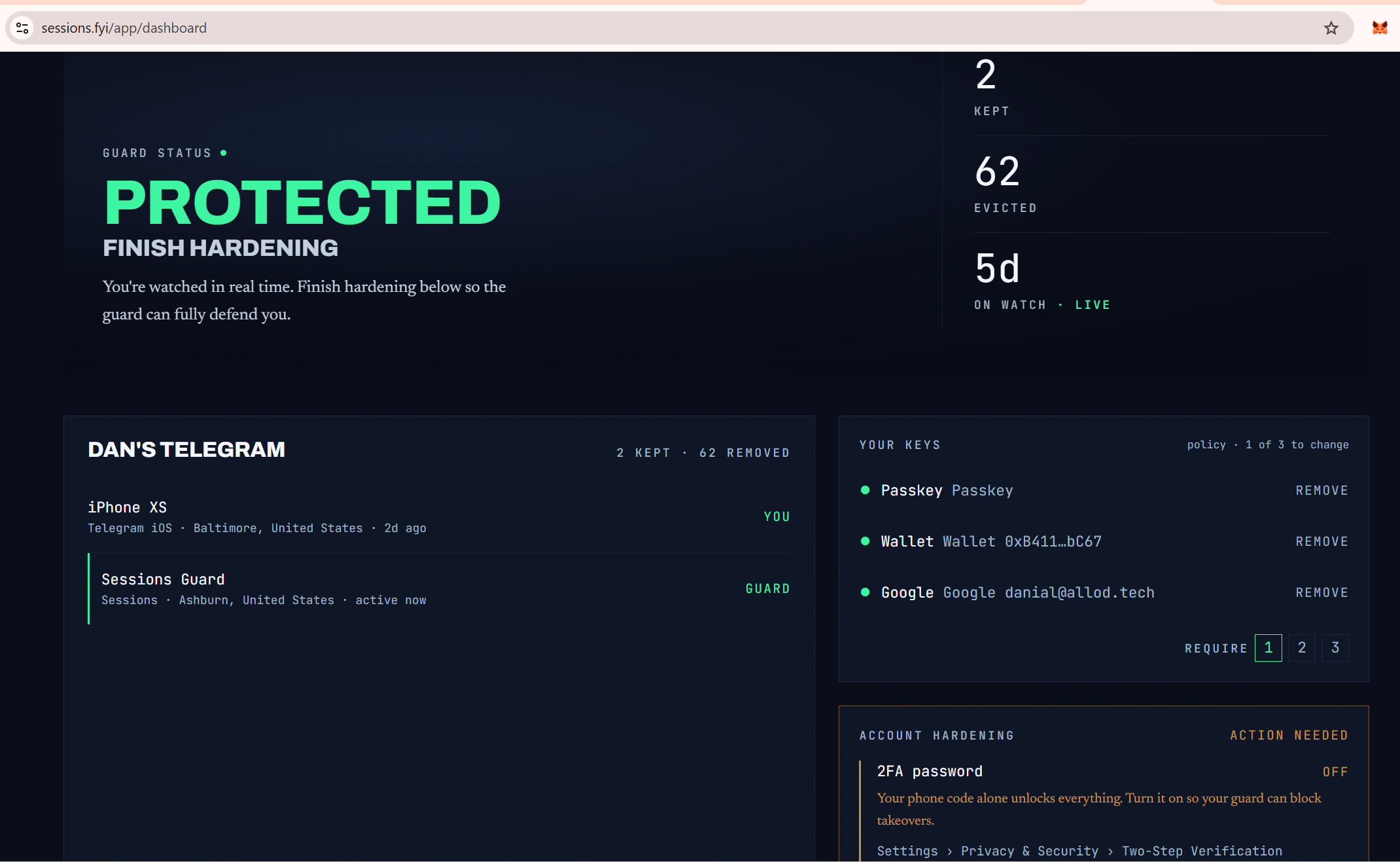Remove the Wallet 0xB411…bC67 key

1321,542
